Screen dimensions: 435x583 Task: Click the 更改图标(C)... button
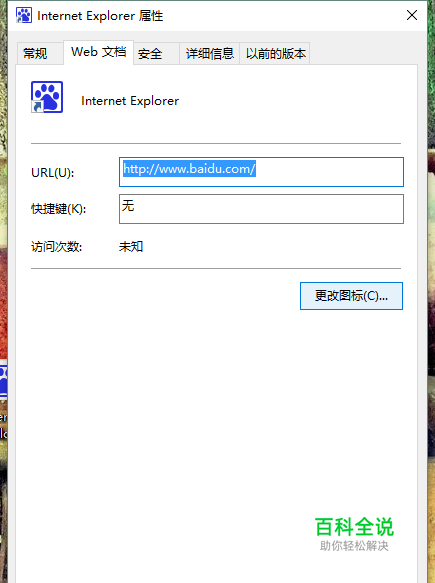pos(351,296)
